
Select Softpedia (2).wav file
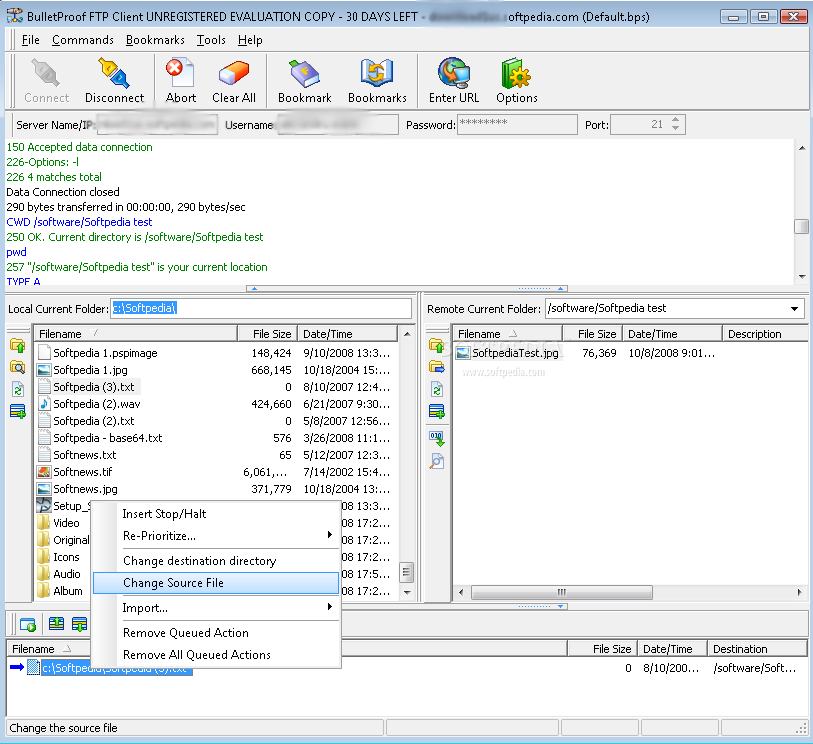89,404
